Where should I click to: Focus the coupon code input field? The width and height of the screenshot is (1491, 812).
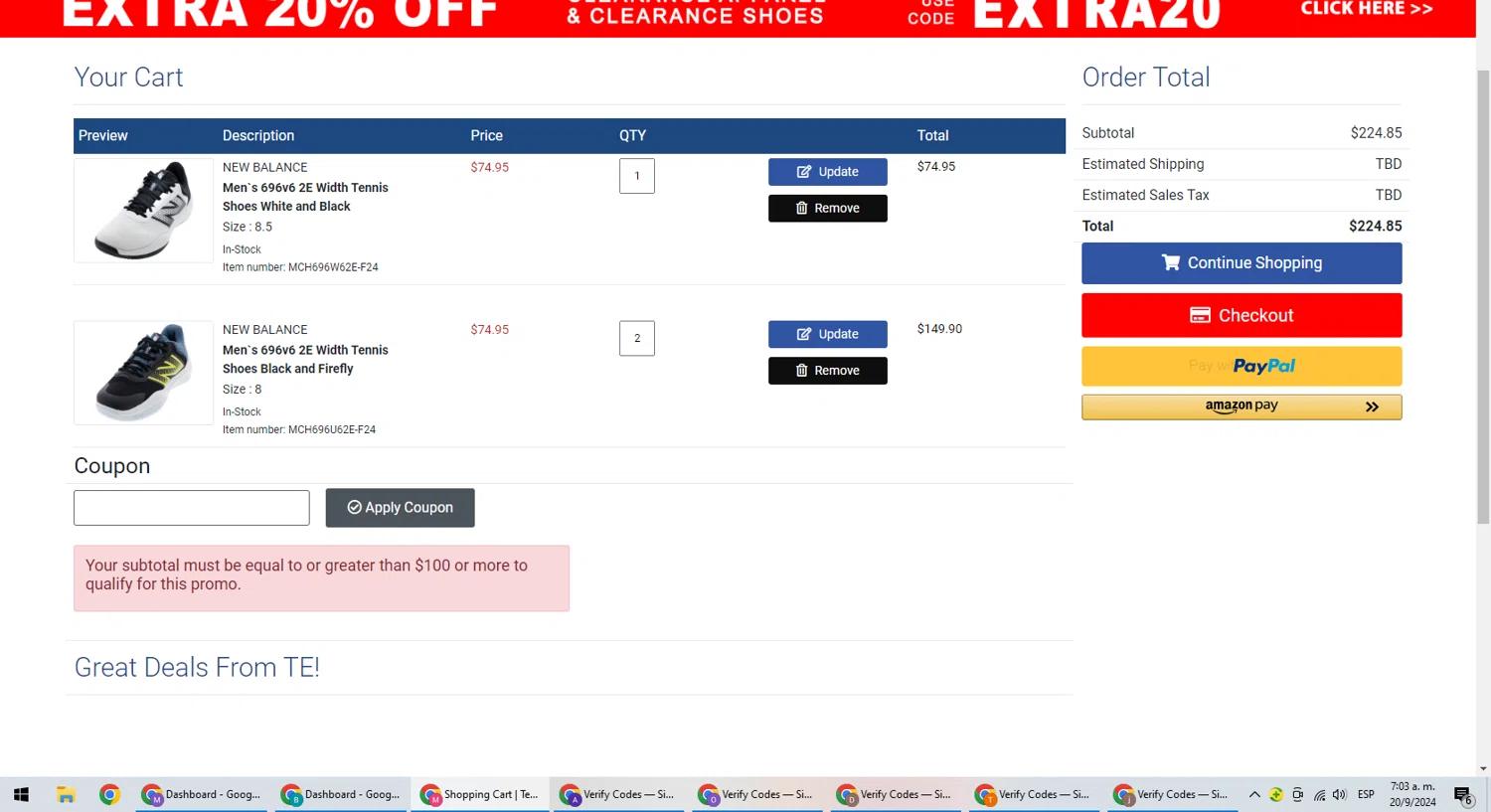[192, 508]
